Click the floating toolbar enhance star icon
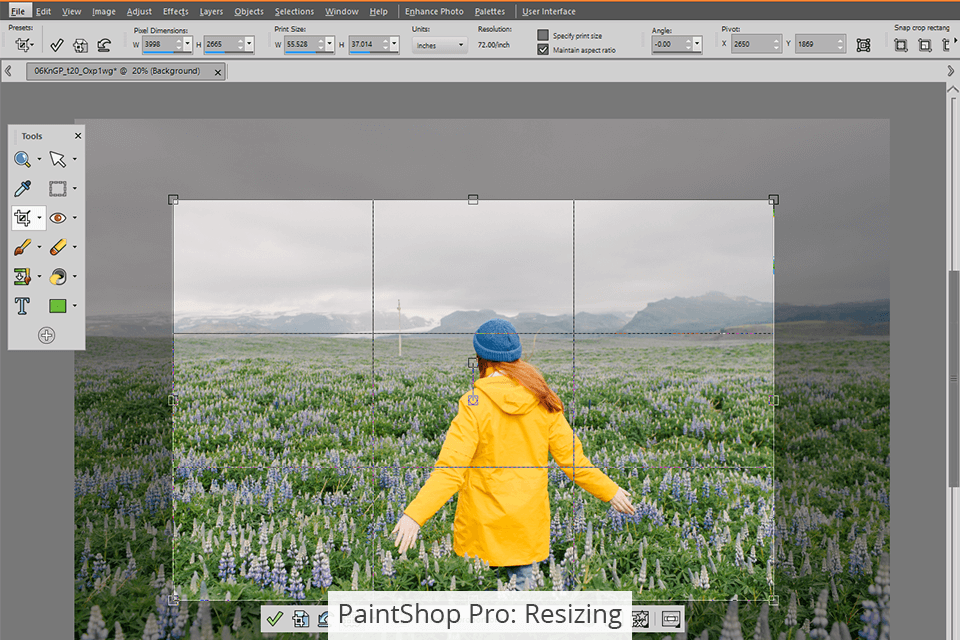 coord(641,619)
